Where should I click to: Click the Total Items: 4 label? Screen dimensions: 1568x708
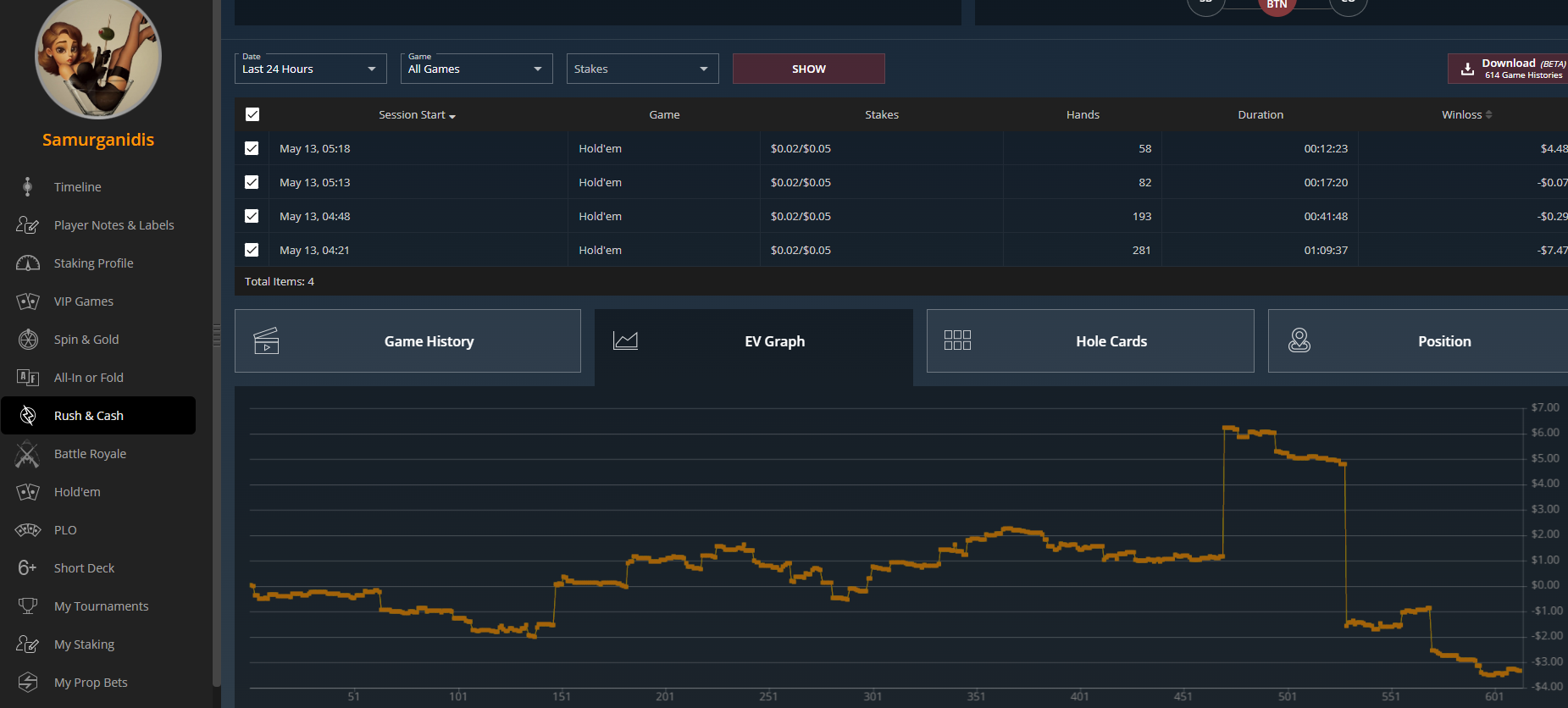tap(280, 281)
